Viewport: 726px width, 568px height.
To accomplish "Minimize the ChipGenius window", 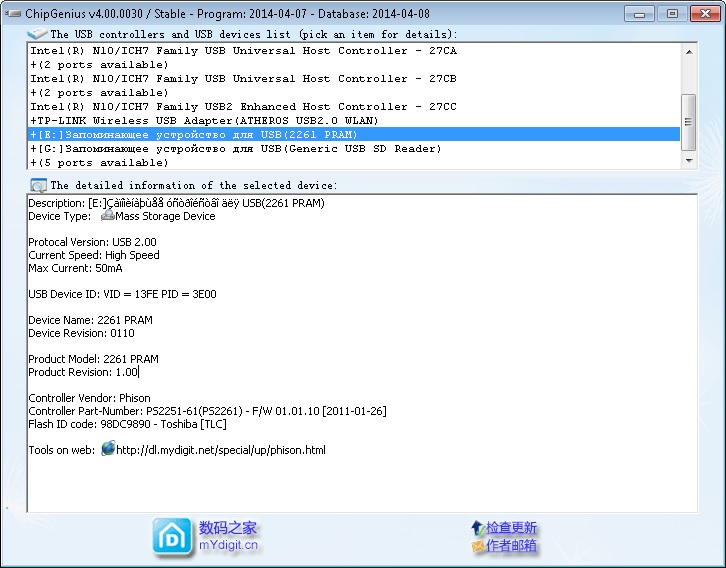I will point(639,13).
